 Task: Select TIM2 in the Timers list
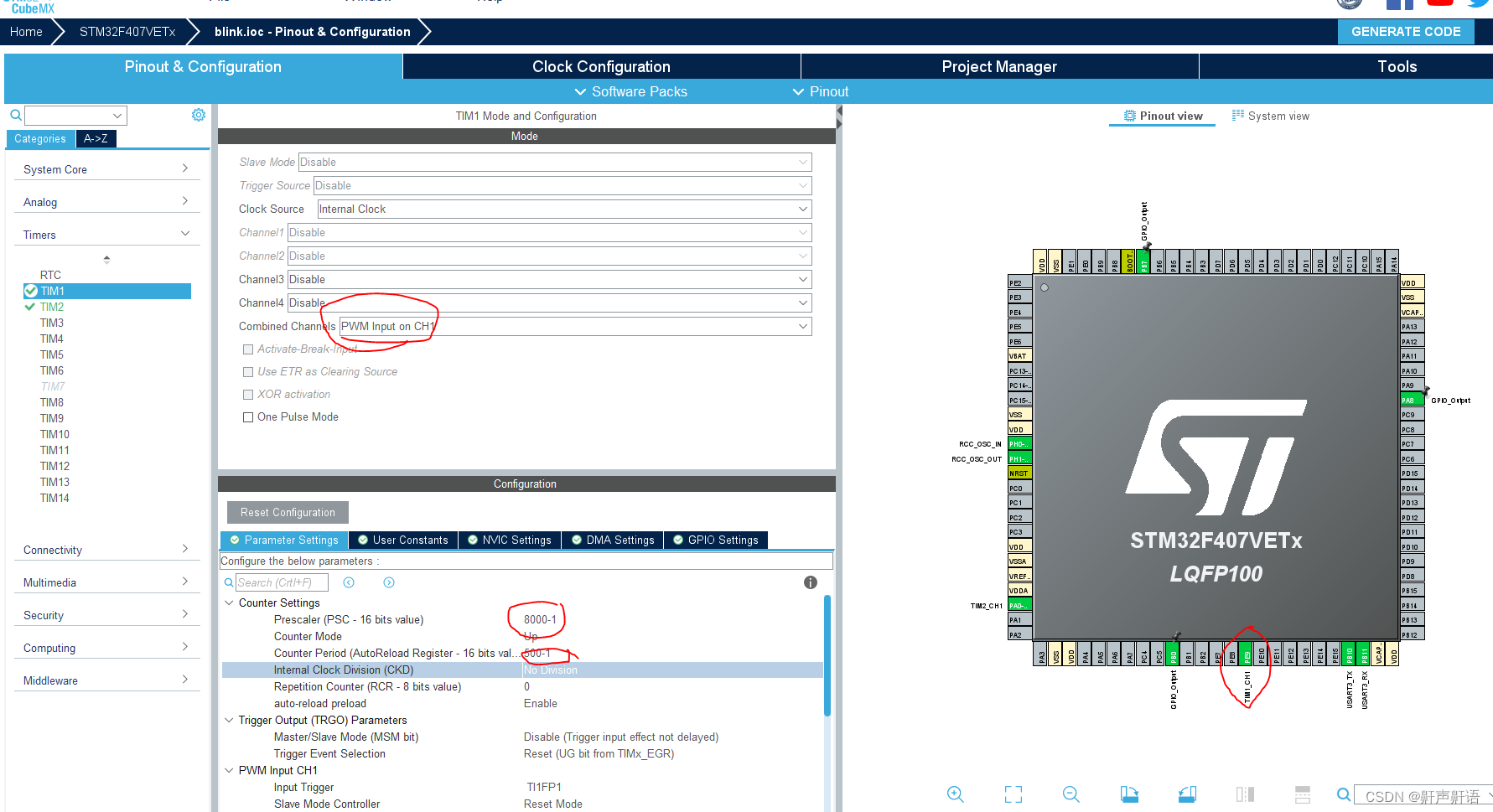coord(52,307)
